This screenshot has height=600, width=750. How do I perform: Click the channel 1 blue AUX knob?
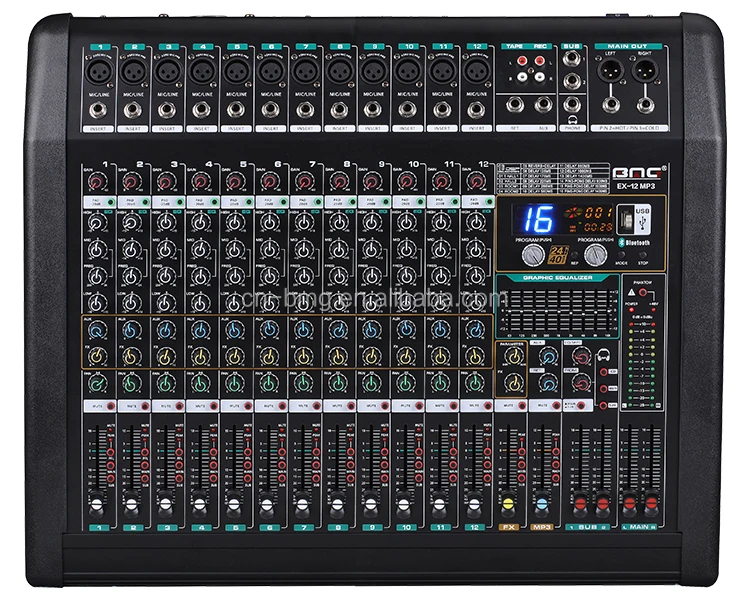97,330
